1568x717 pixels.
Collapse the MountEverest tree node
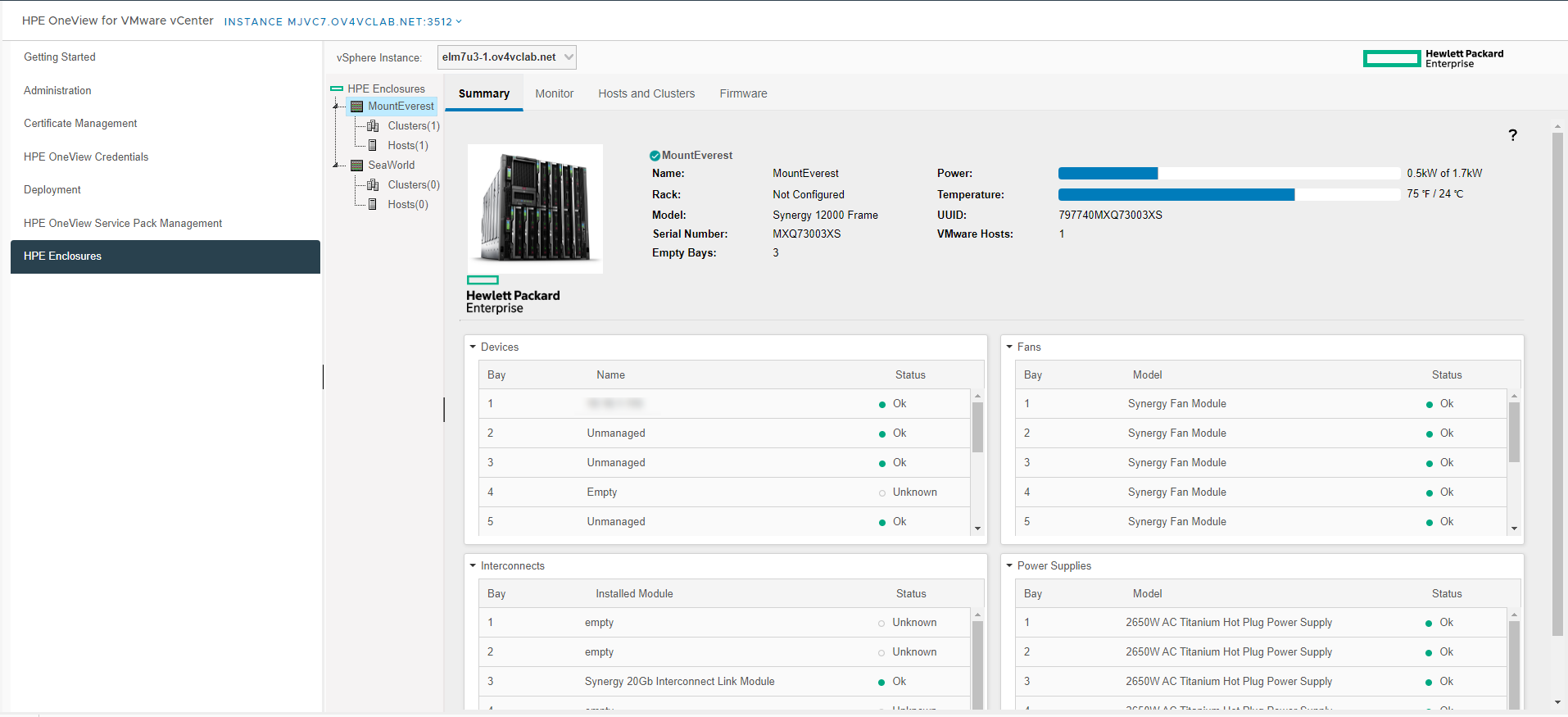336,107
